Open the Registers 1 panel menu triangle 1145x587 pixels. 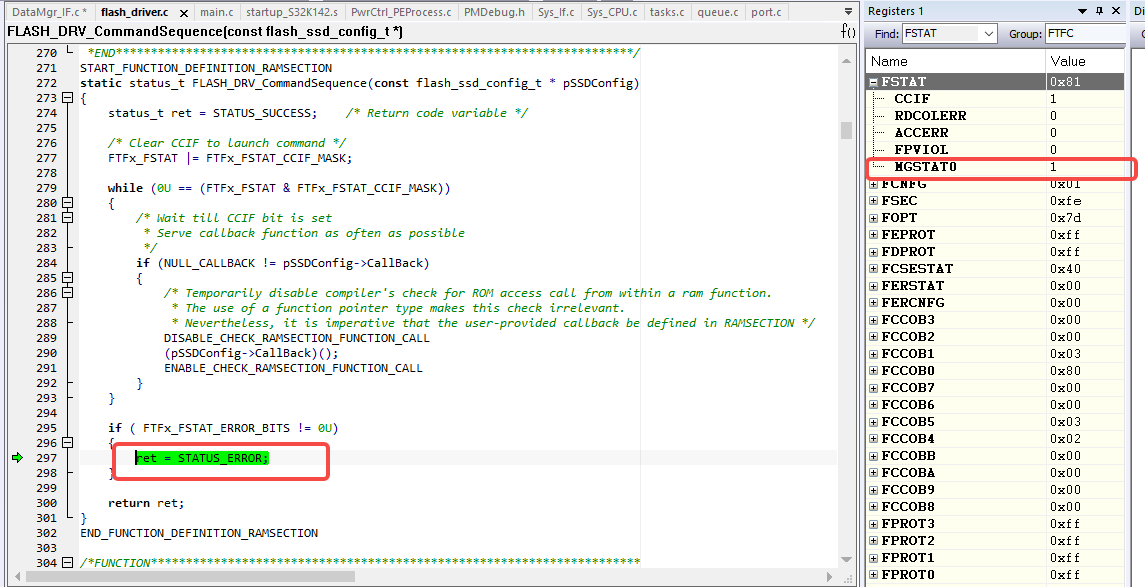(1082, 11)
